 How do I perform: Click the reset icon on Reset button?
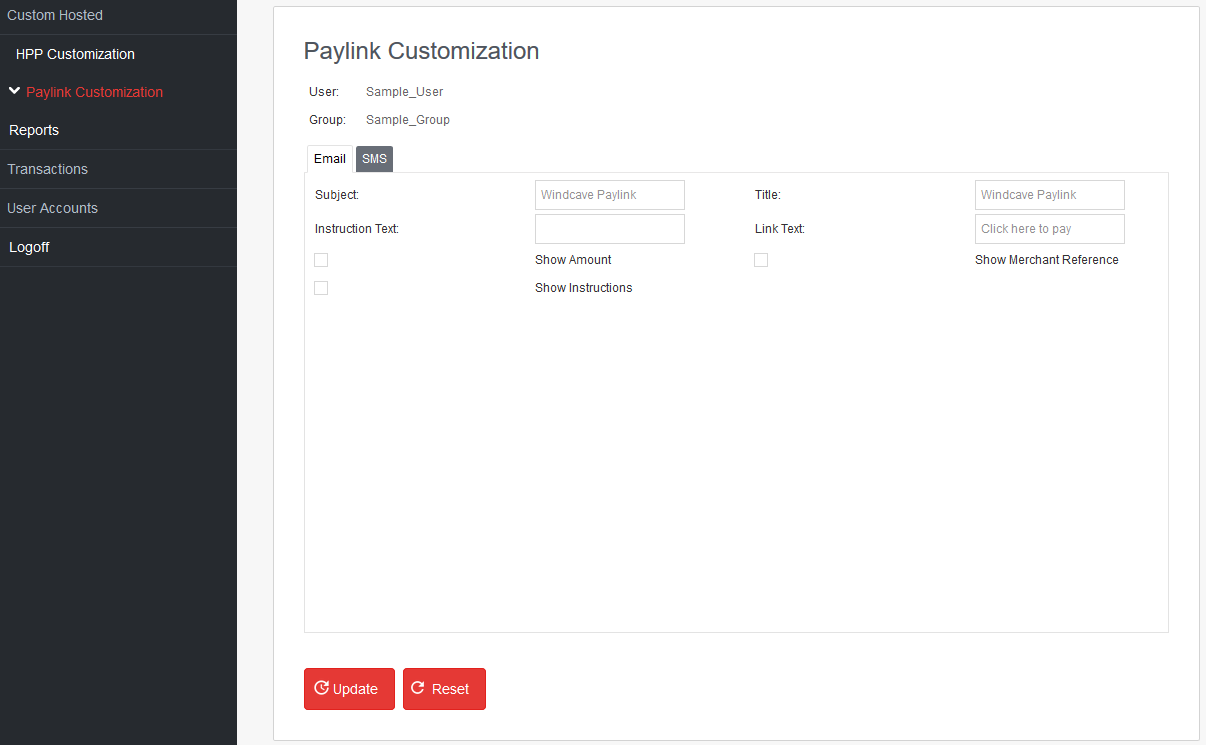(x=418, y=688)
